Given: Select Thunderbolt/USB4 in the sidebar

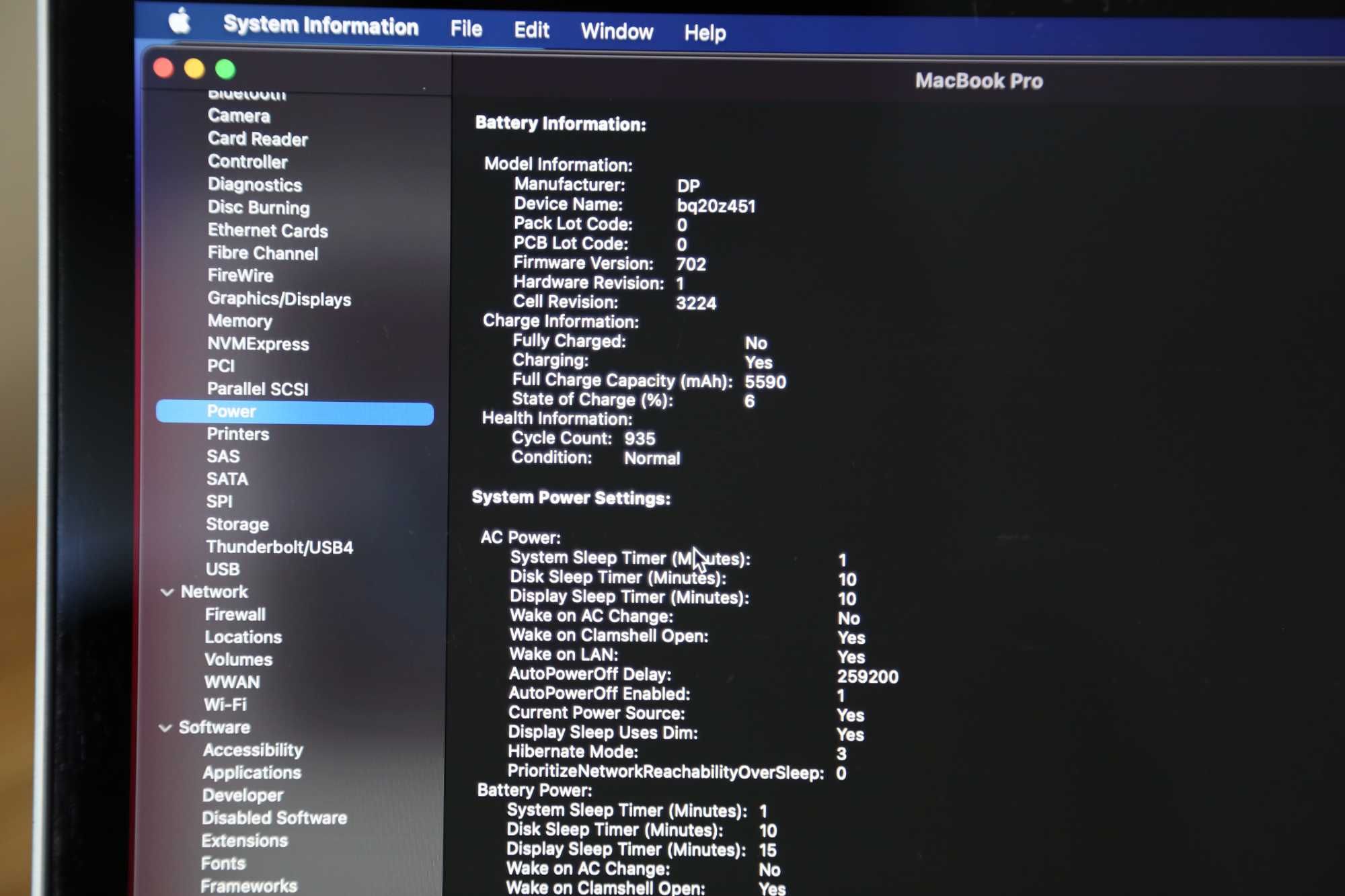Looking at the screenshot, I should (x=280, y=547).
